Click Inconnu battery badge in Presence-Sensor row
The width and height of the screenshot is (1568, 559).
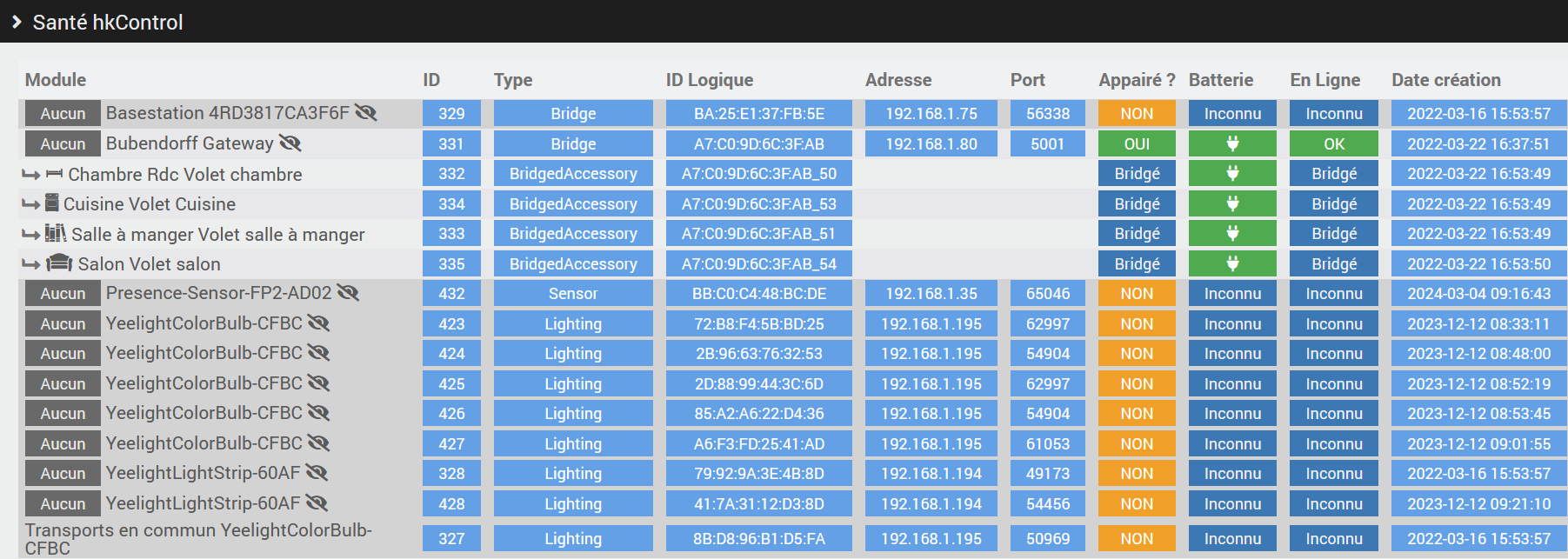(x=1232, y=293)
